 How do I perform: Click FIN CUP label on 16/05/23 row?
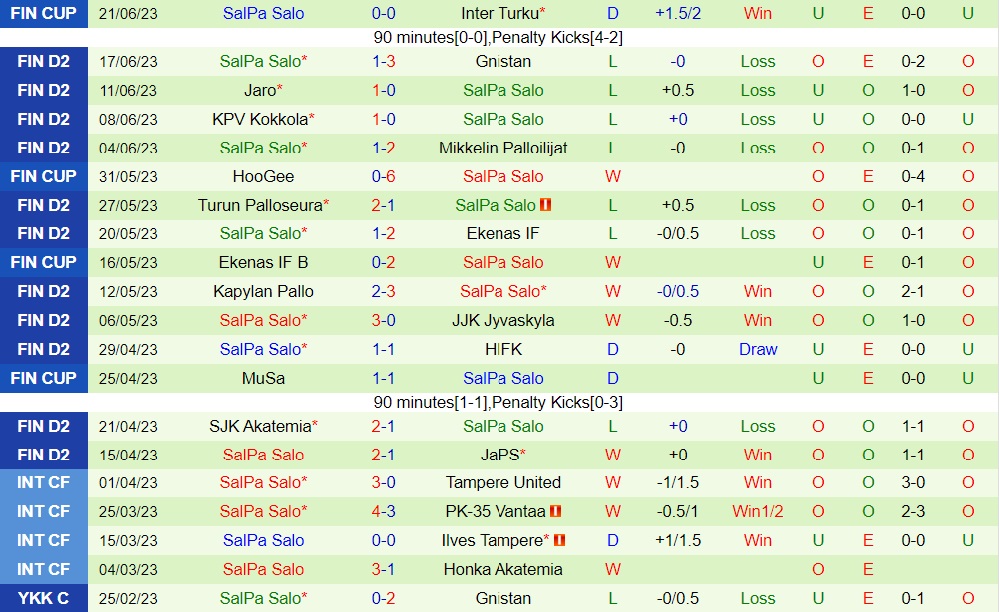tap(44, 262)
